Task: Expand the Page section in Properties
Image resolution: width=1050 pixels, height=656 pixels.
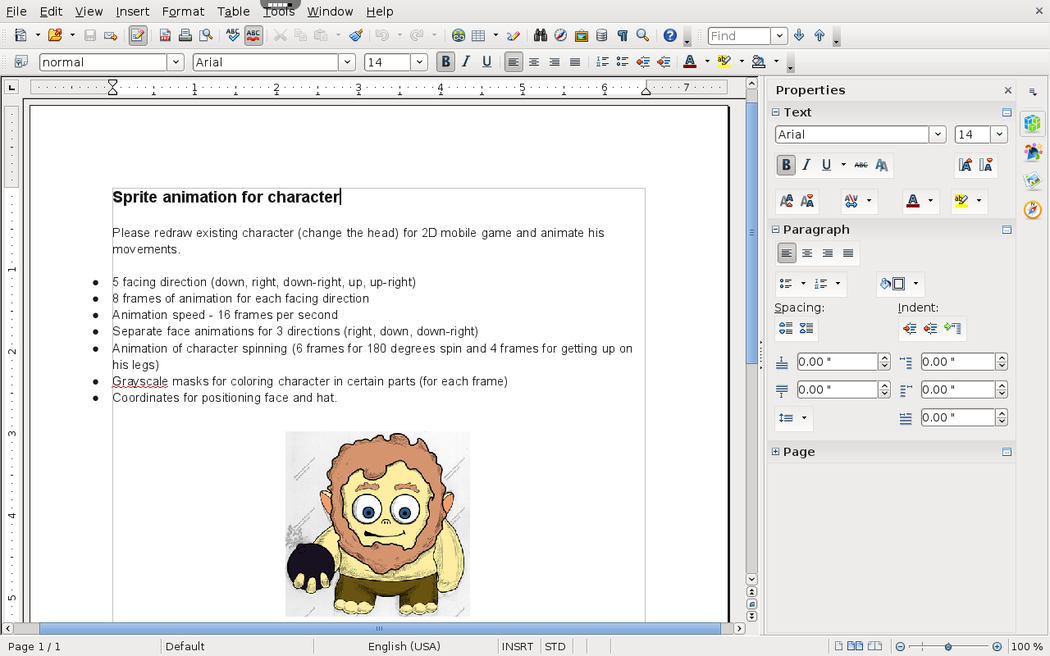Action: 775,452
